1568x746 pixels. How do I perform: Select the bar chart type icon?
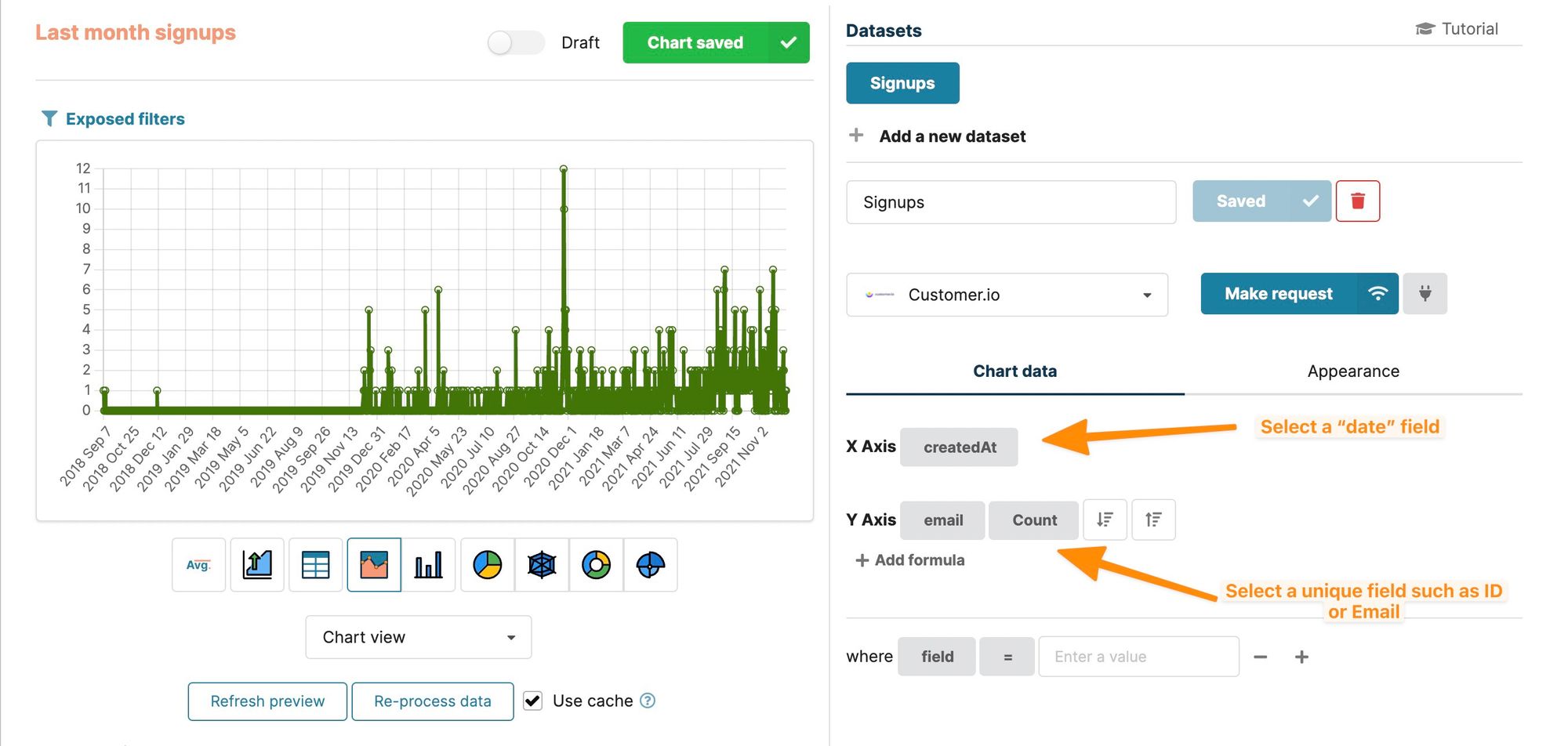point(428,565)
